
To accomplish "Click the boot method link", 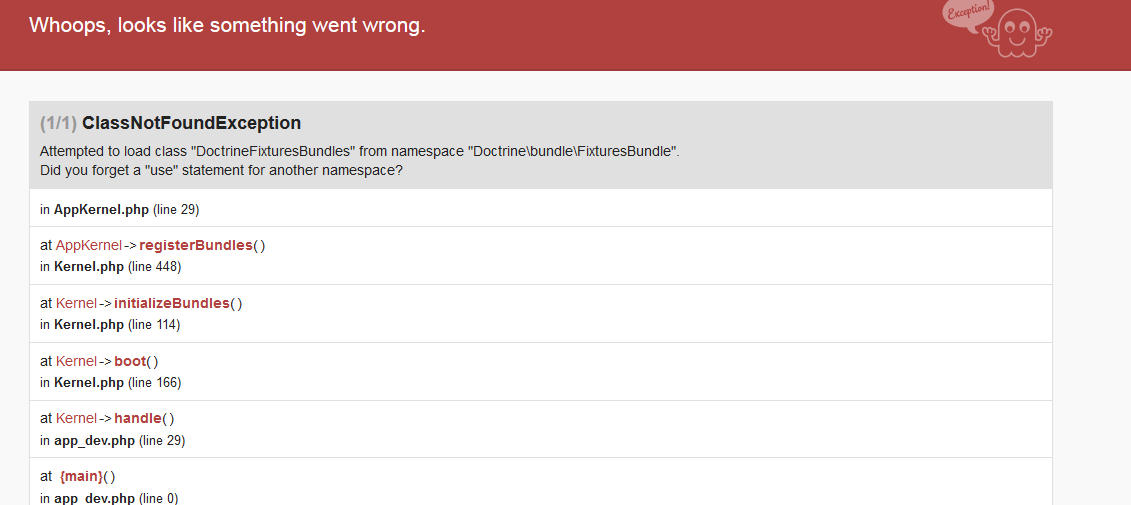I will [x=131, y=361].
